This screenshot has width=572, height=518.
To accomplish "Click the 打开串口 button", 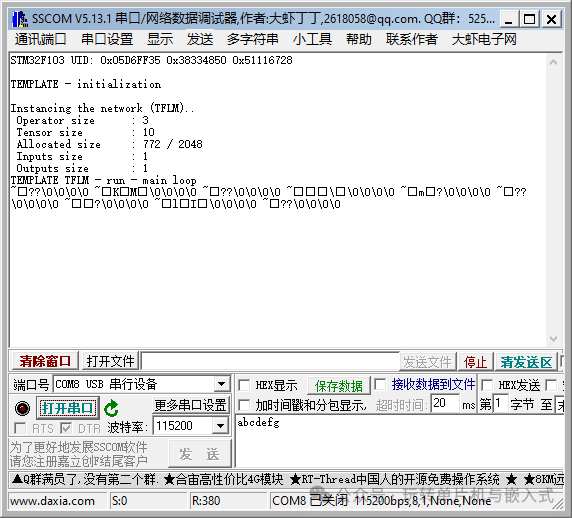I will click(x=67, y=408).
